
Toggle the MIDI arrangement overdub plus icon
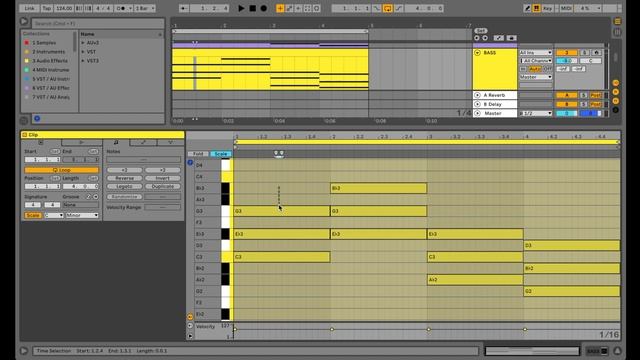point(280,8)
